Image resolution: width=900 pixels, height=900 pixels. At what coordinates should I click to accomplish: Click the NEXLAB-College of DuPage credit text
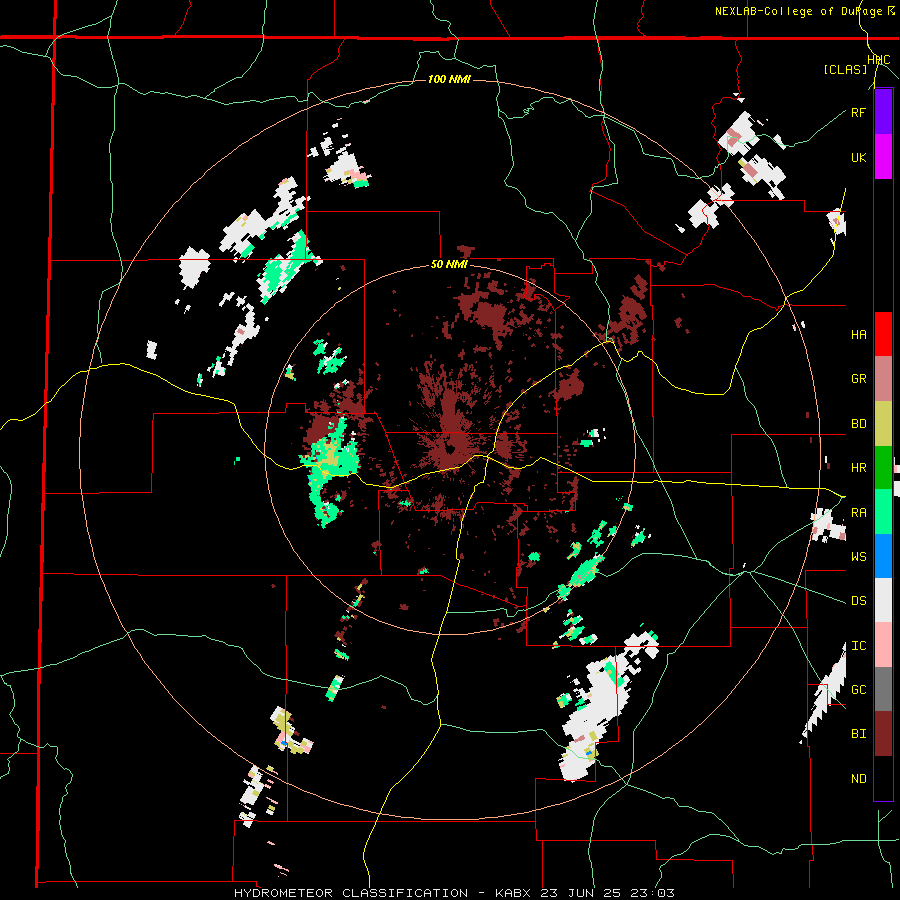(x=800, y=11)
